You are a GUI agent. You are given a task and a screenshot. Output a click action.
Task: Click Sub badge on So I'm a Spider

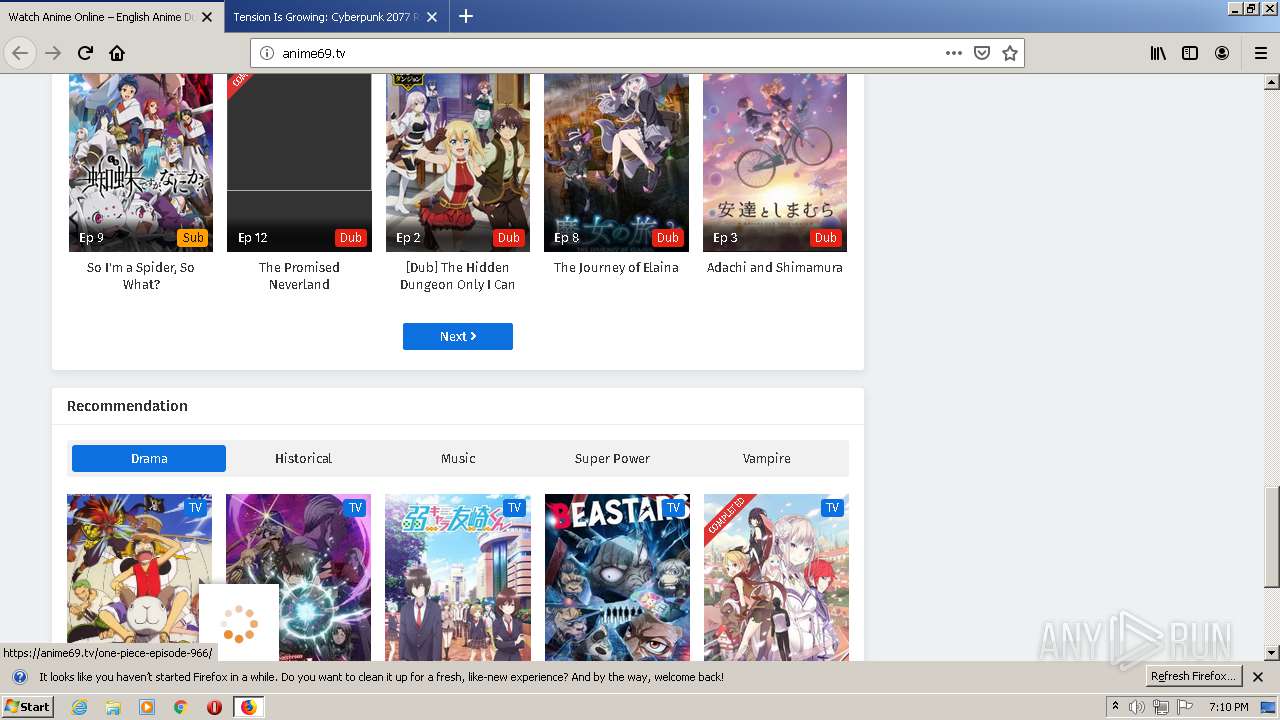pyautogui.click(x=193, y=237)
